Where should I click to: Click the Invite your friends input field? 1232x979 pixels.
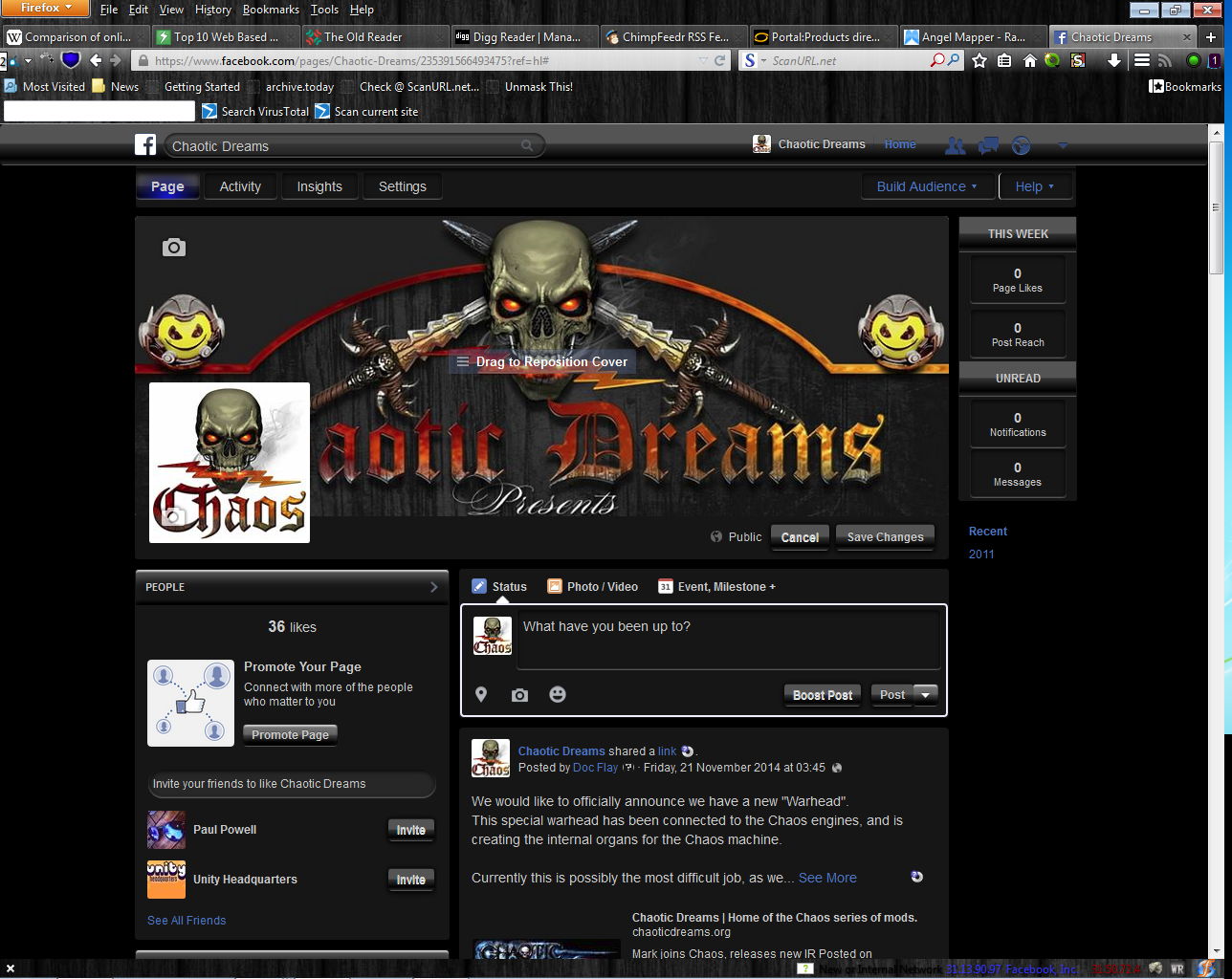[292, 784]
